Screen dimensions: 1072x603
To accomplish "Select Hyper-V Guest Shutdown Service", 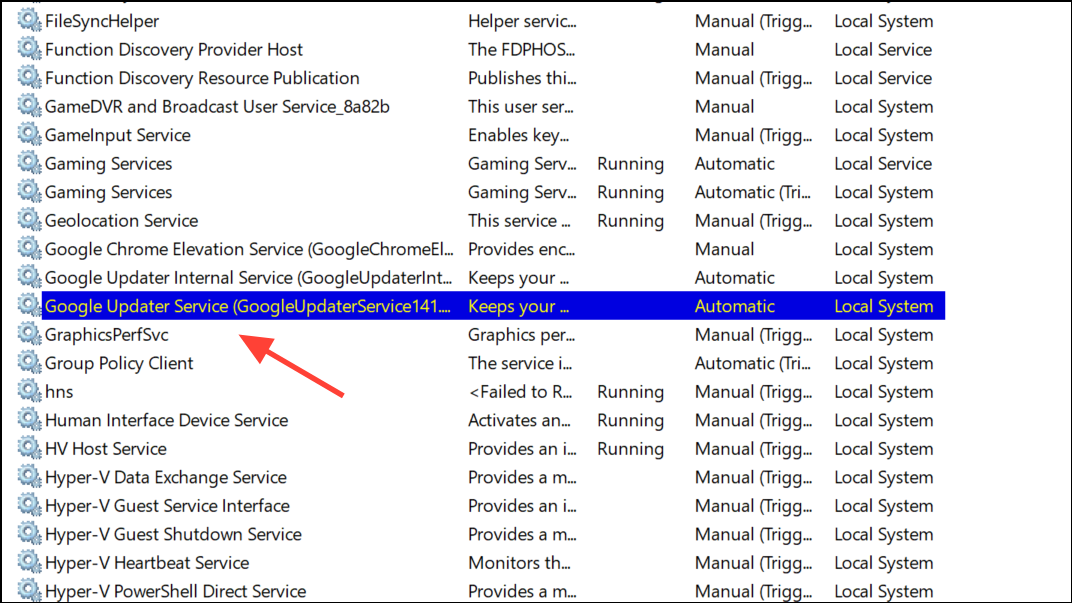I will coord(173,534).
